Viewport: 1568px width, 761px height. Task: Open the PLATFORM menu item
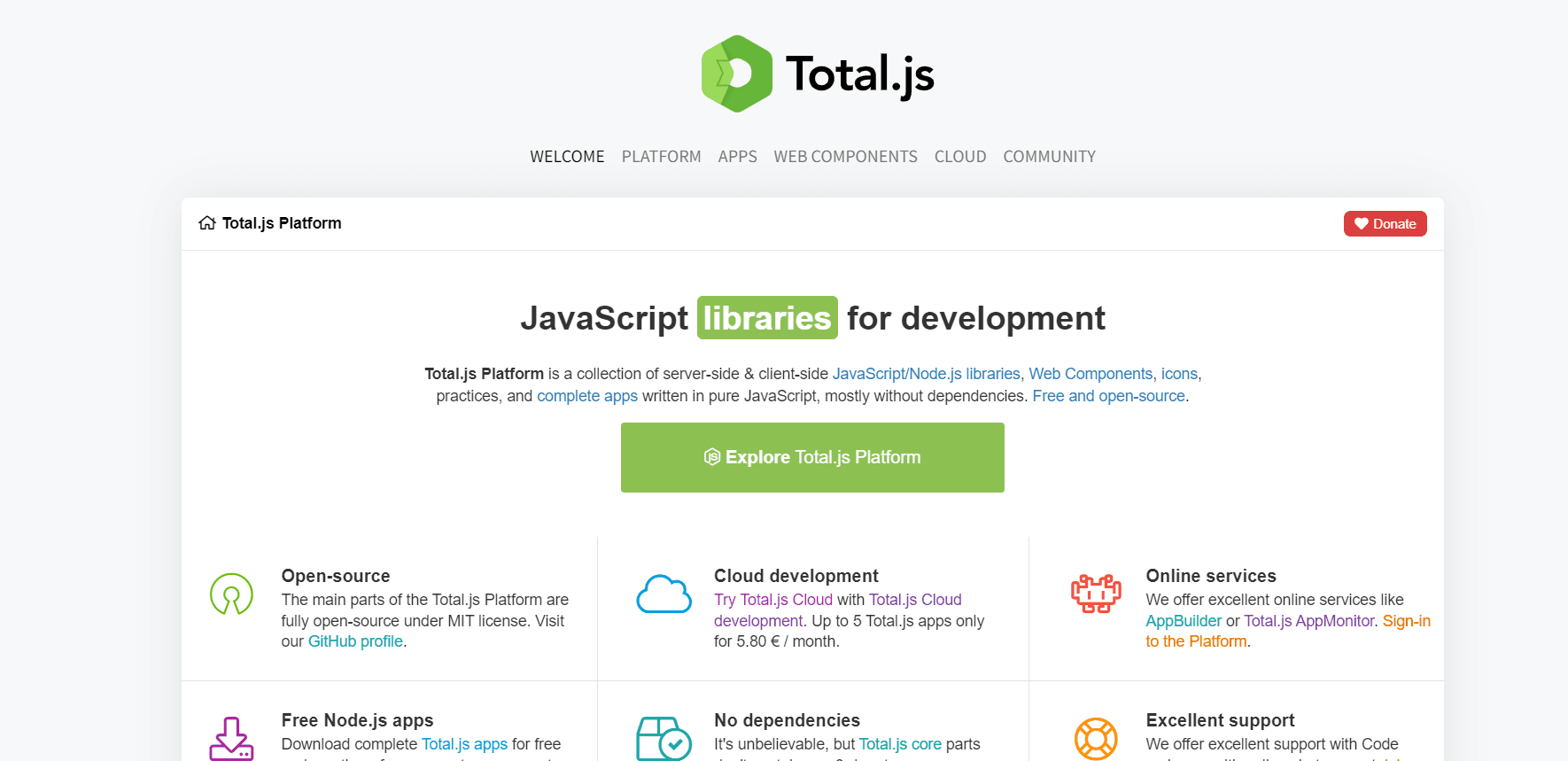point(661,157)
